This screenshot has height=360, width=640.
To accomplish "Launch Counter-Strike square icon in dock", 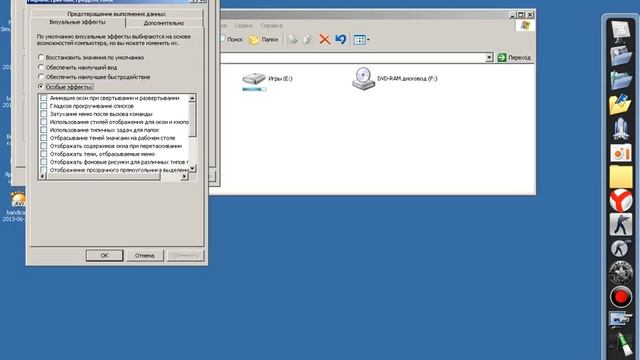I will pyautogui.click(x=621, y=224).
